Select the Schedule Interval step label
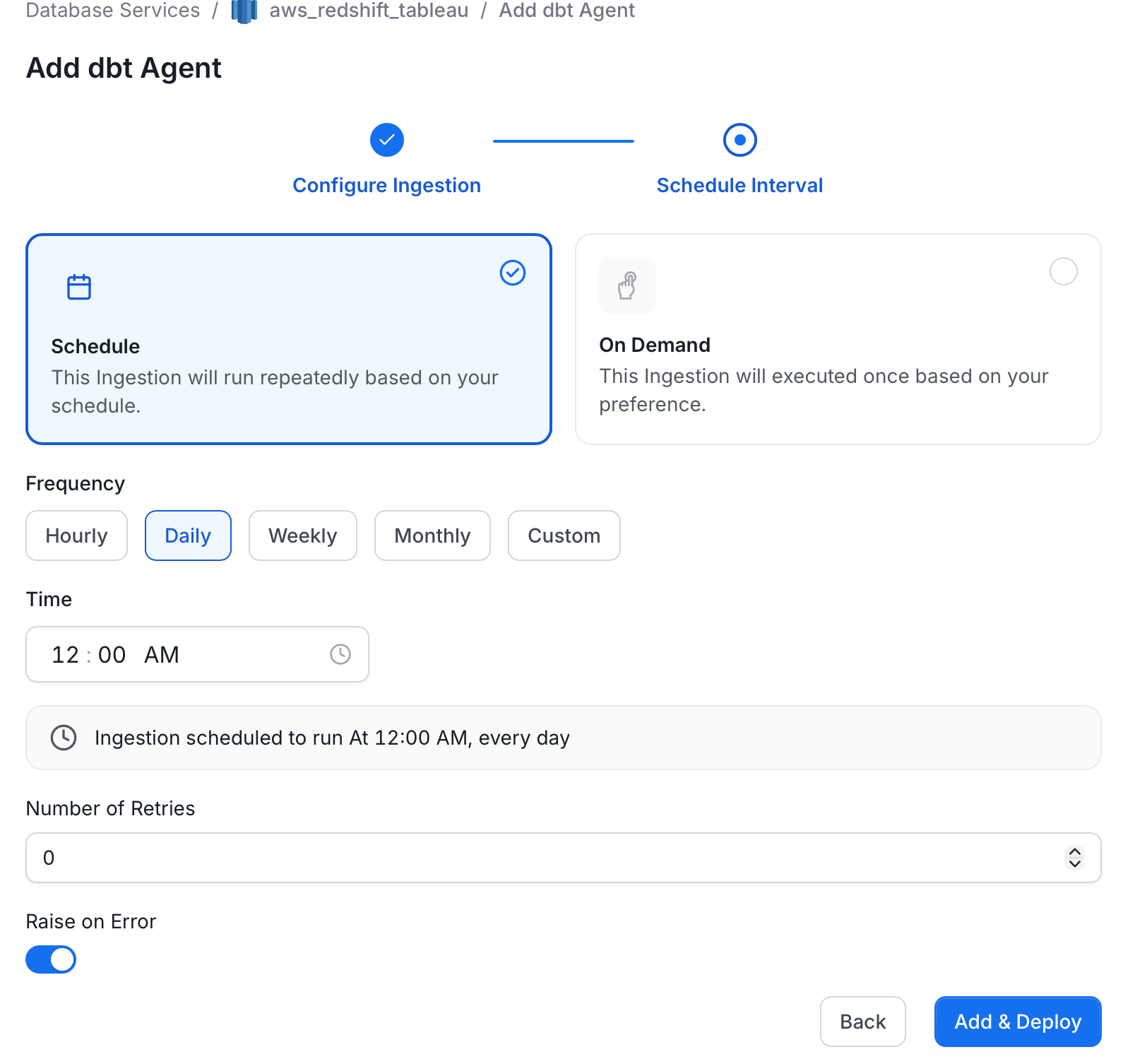Viewport: 1123px width, 1064px height. (739, 185)
